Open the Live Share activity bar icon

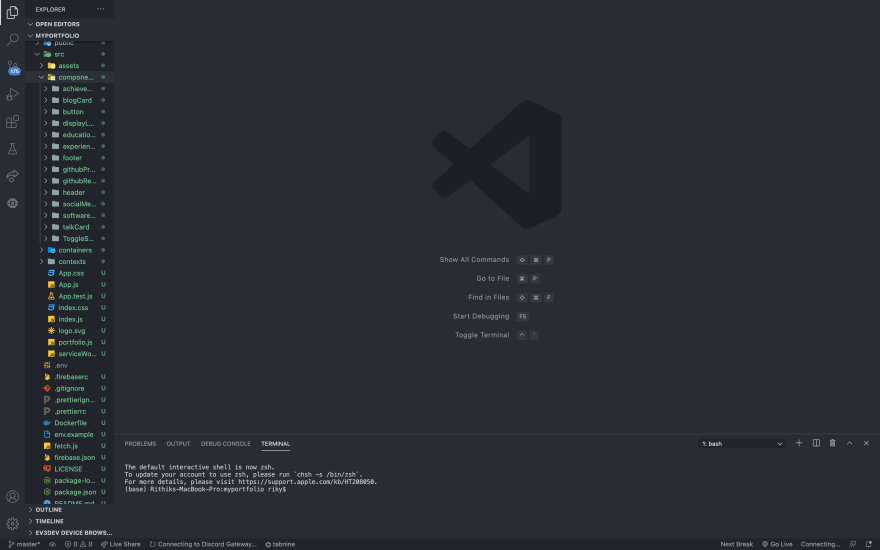(x=12, y=176)
